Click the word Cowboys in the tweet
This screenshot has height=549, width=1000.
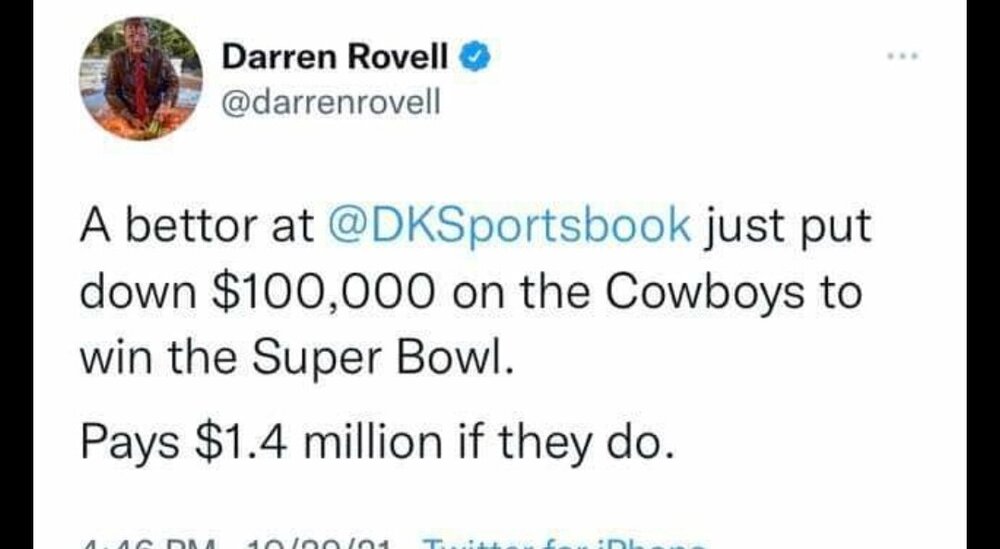[x=704, y=294]
